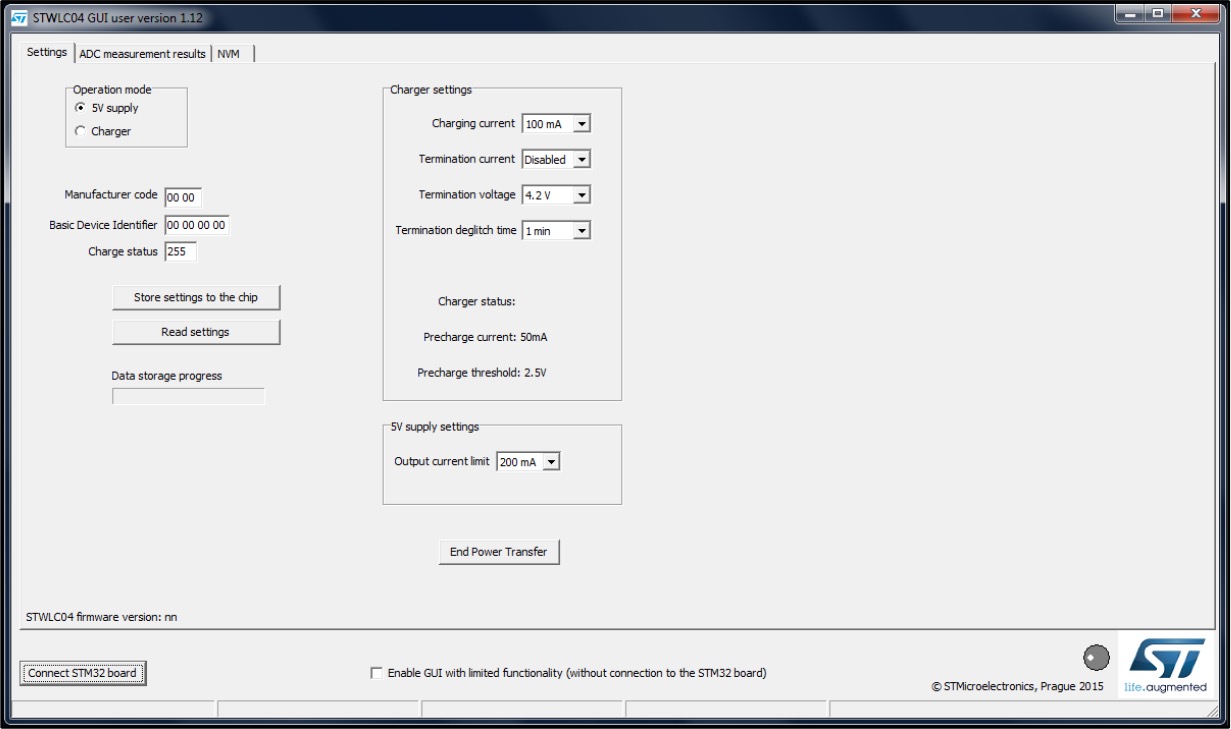The width and height of the screenshot is (1231, 729).
Task: Click the ST life.augmented logo
Action: [x=1164, y=663]
